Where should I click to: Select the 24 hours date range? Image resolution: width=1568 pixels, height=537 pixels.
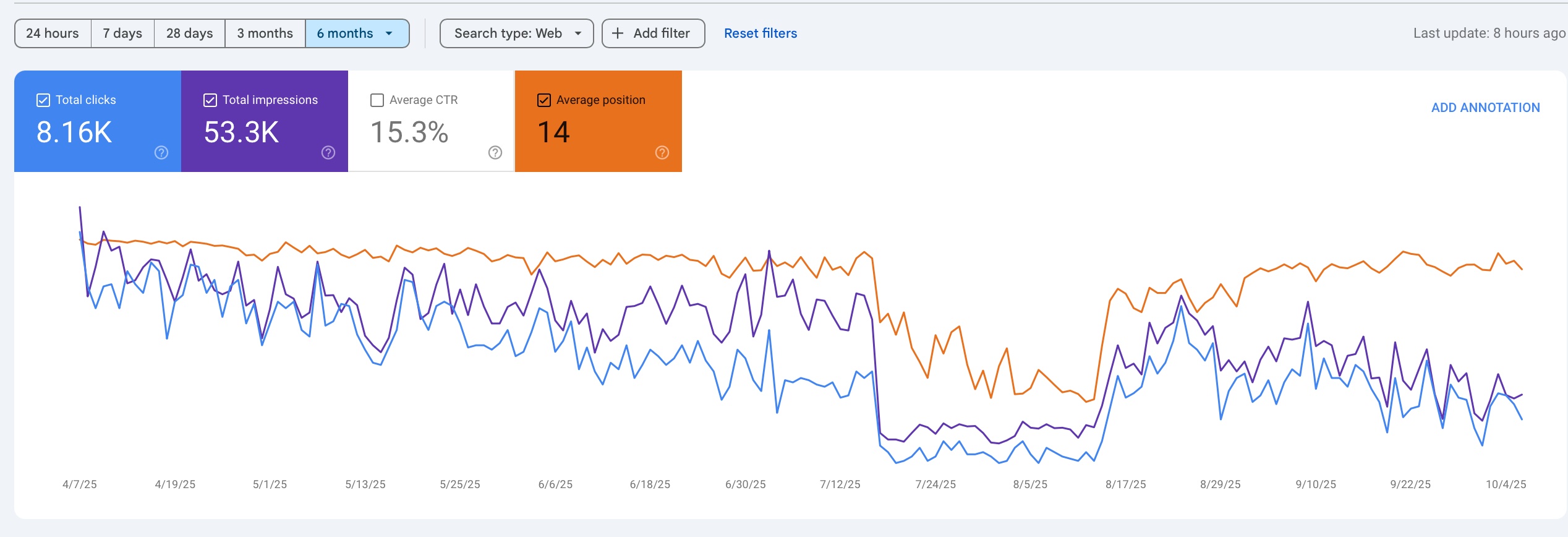(53, 33)
